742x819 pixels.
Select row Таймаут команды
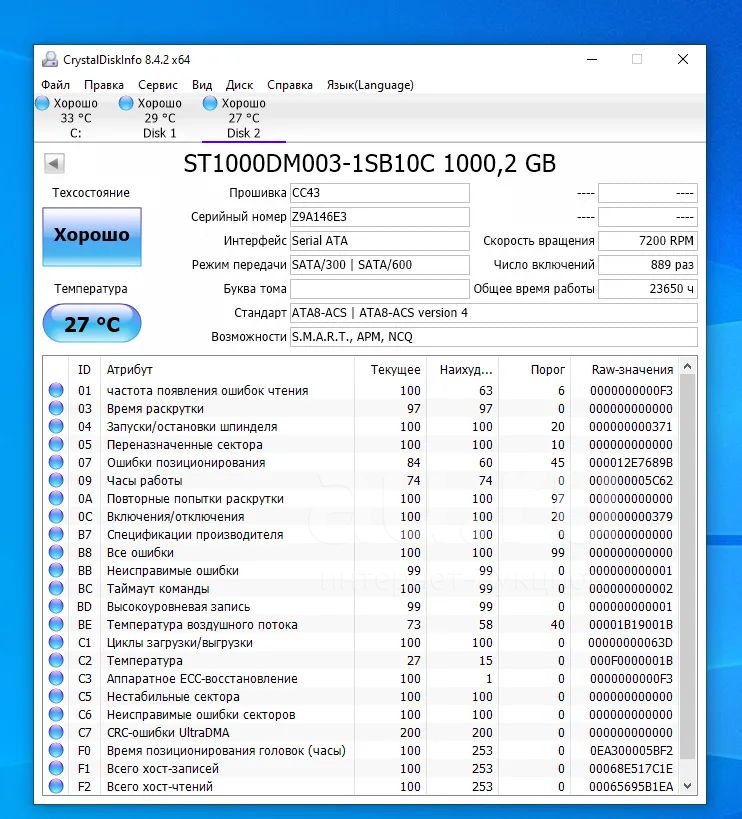click(x=361, y=588)
